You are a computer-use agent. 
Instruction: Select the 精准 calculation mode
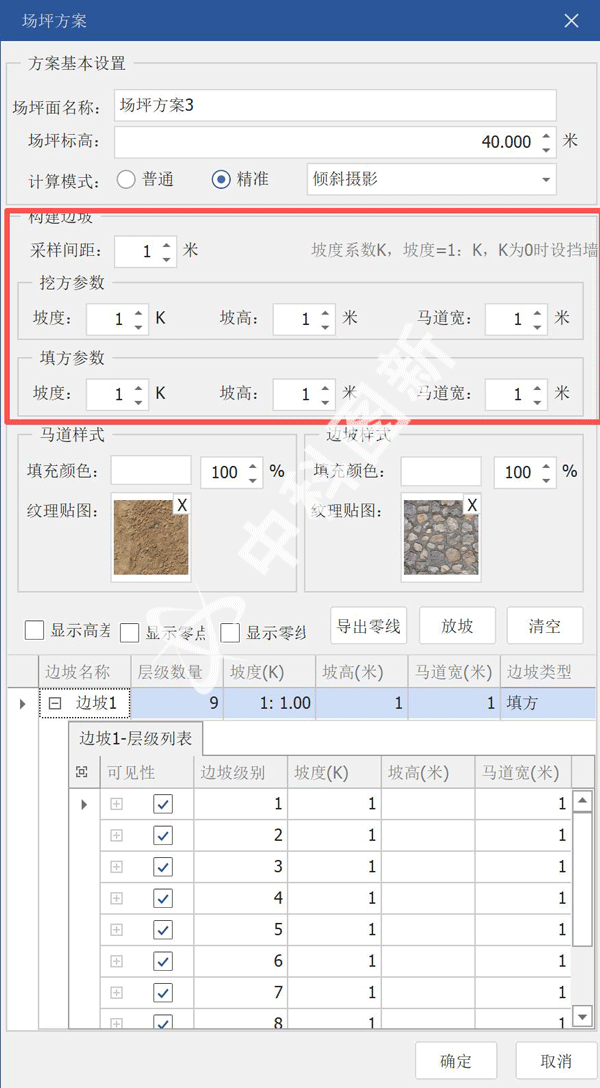click(x=222, y=180)
